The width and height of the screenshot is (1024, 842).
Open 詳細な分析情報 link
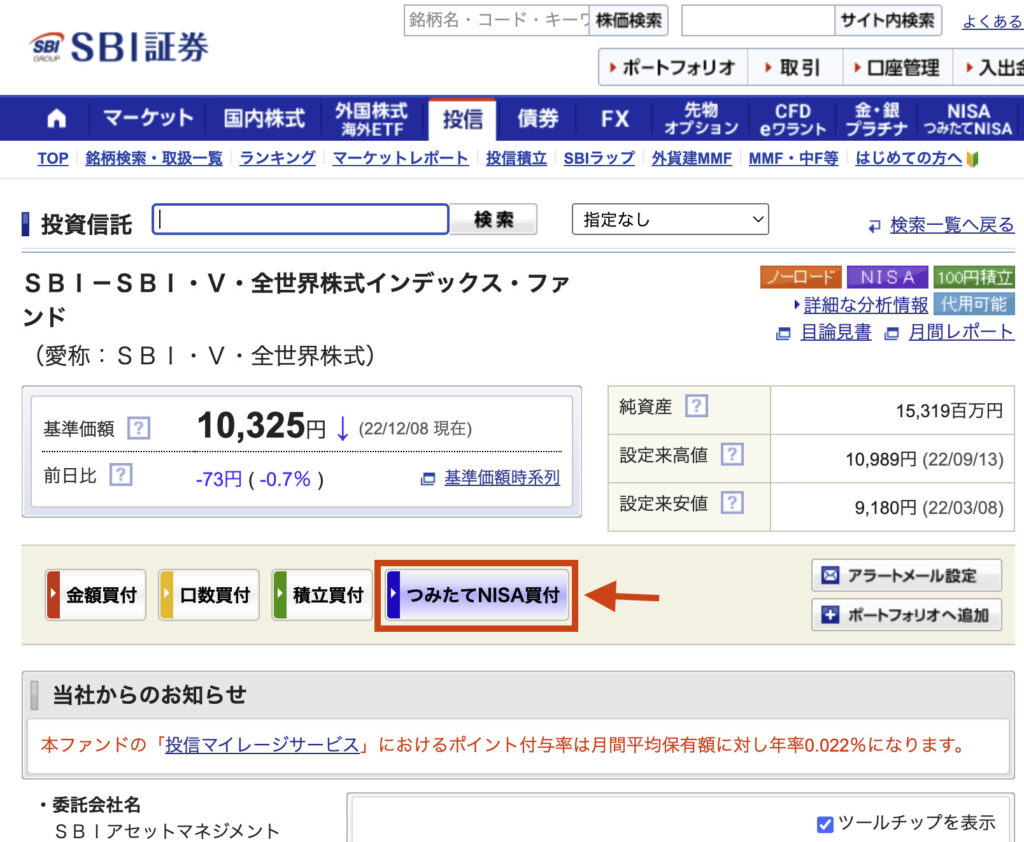(866, 304)
